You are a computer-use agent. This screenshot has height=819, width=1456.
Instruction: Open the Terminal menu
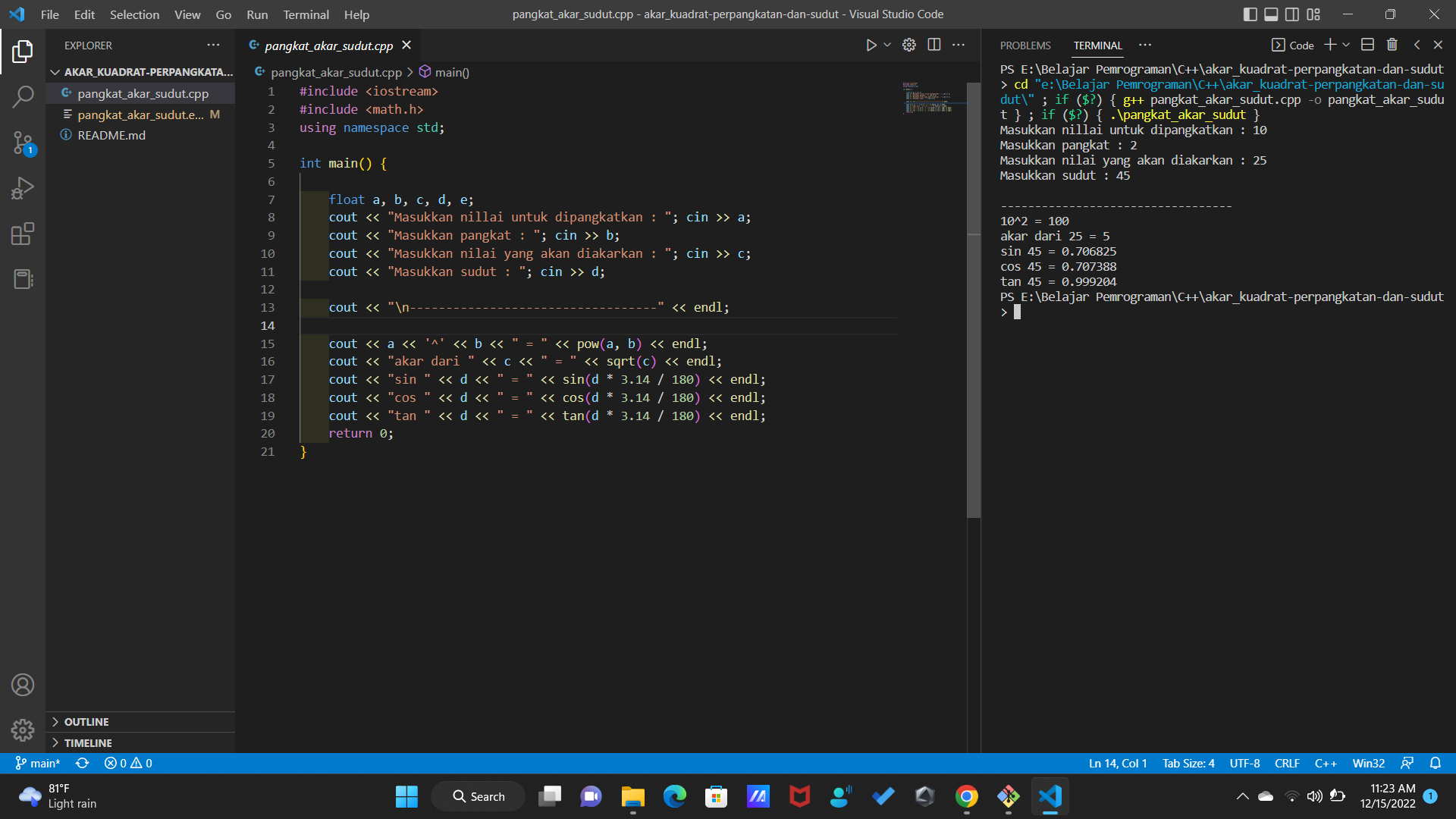(306, 14)
